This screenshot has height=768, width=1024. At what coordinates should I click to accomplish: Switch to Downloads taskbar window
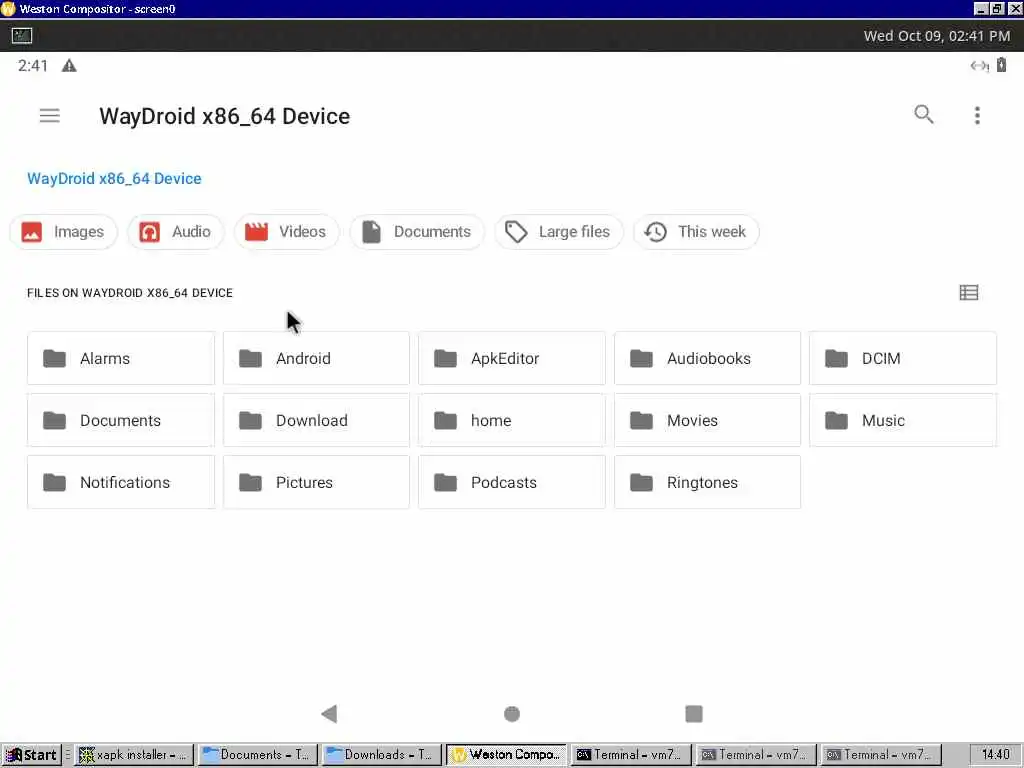click(x=381, y=755)
